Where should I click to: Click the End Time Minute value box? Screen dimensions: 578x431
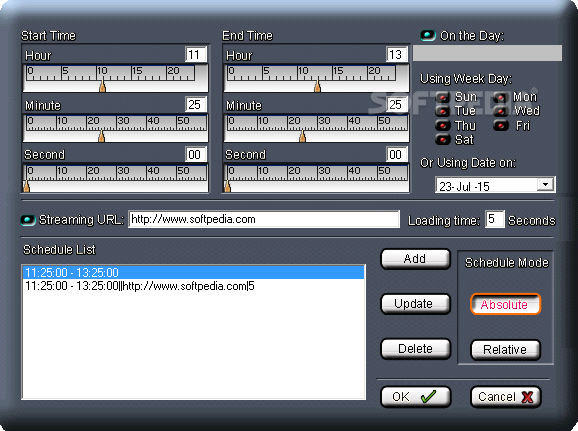[x=397, y=104]
